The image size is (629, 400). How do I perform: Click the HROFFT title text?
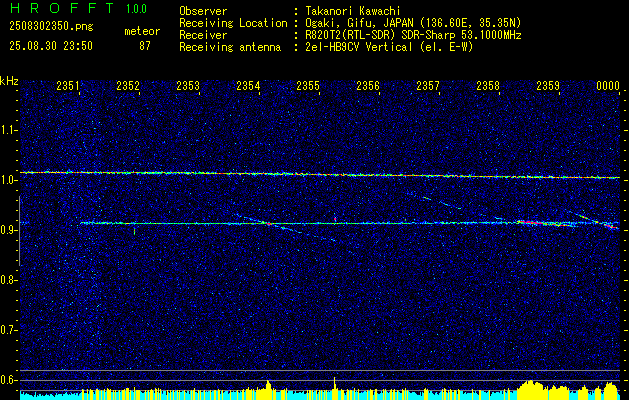click(x=61, y=8)
